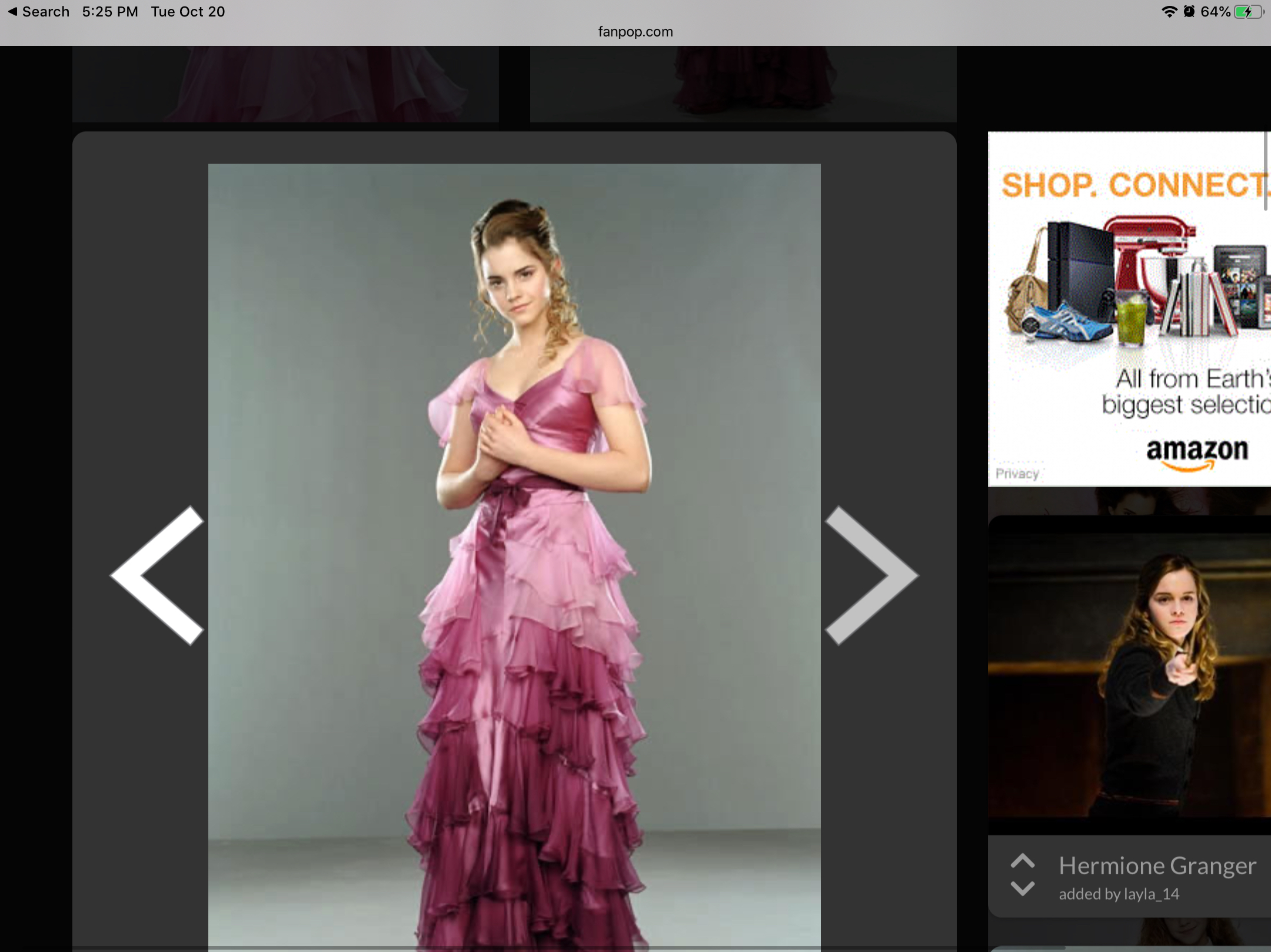Tap the Wi-Fi status icon
The image size is (1271, 952).
tap(1169, 12)
